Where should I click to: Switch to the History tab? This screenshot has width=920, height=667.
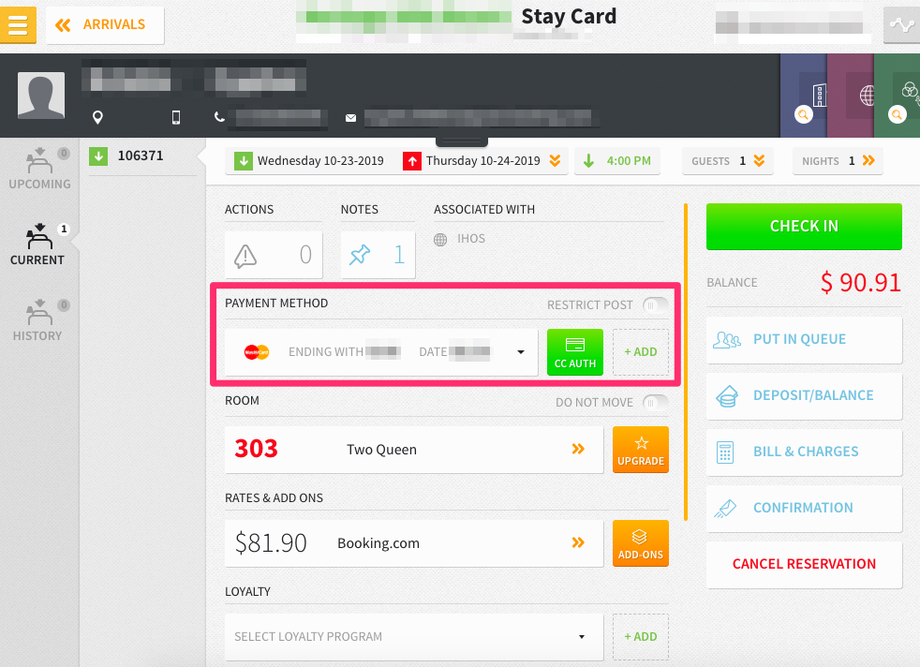pos(39,320)
